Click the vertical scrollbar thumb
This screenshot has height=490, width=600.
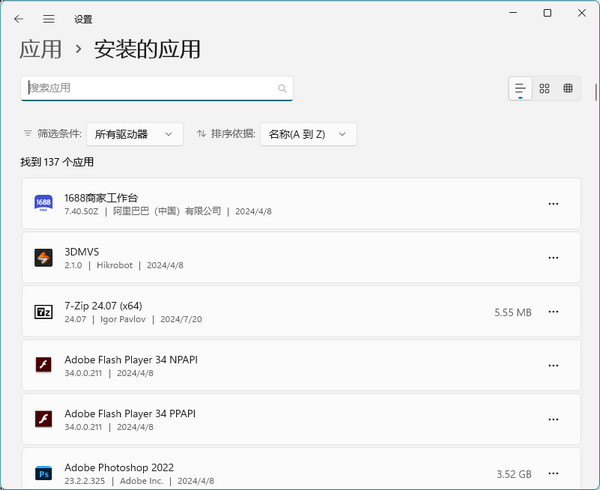pos(596,92)
